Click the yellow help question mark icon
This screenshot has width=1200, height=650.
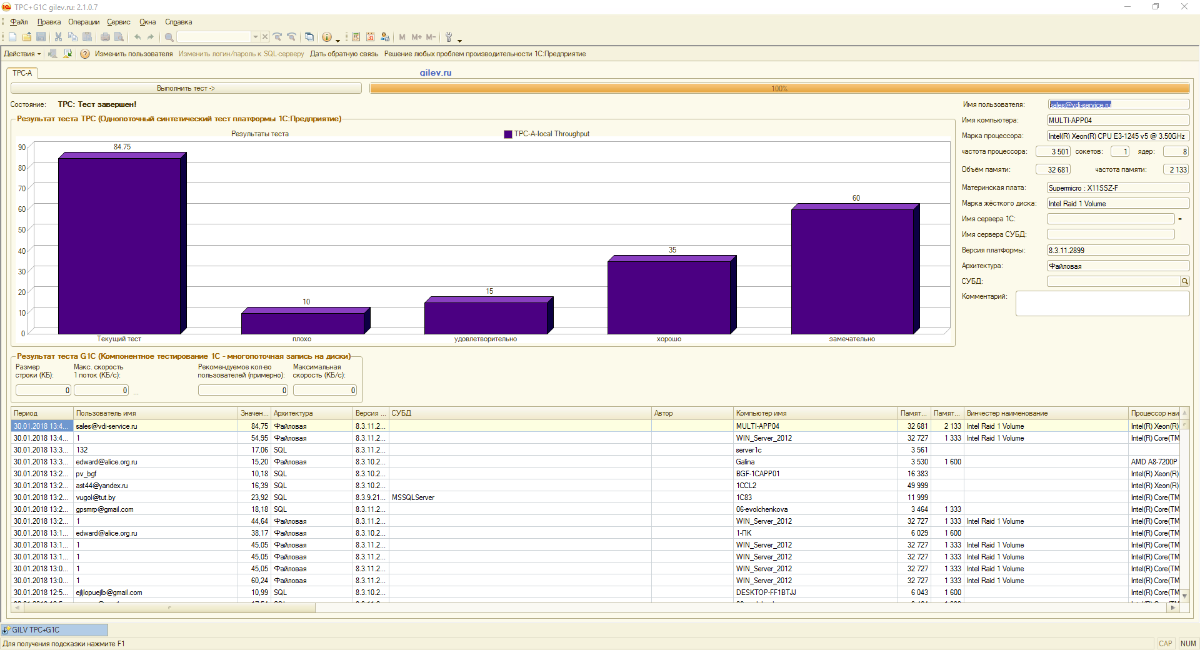pos(85,54)
